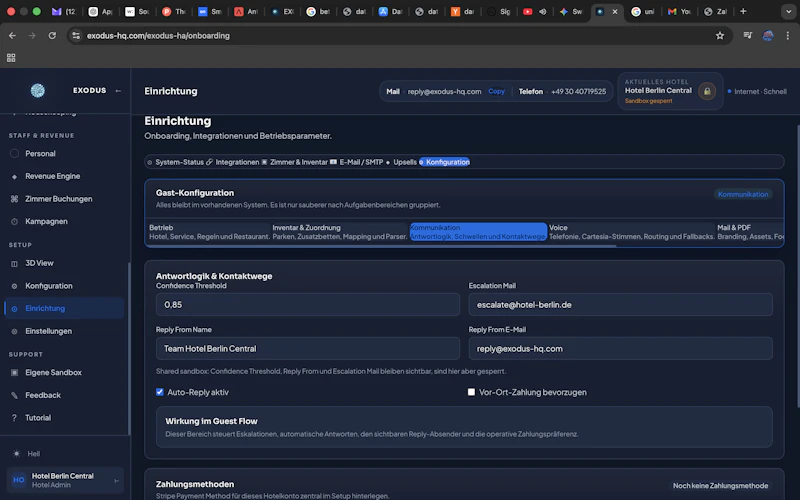The height and width of the screenshot is (500, 800).
Task: Open the E-Mail / SMTP tab
Action: coord(357,162)
